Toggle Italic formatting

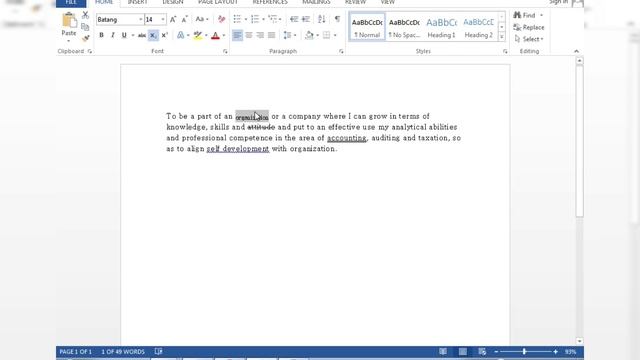[x=113, y=36]
